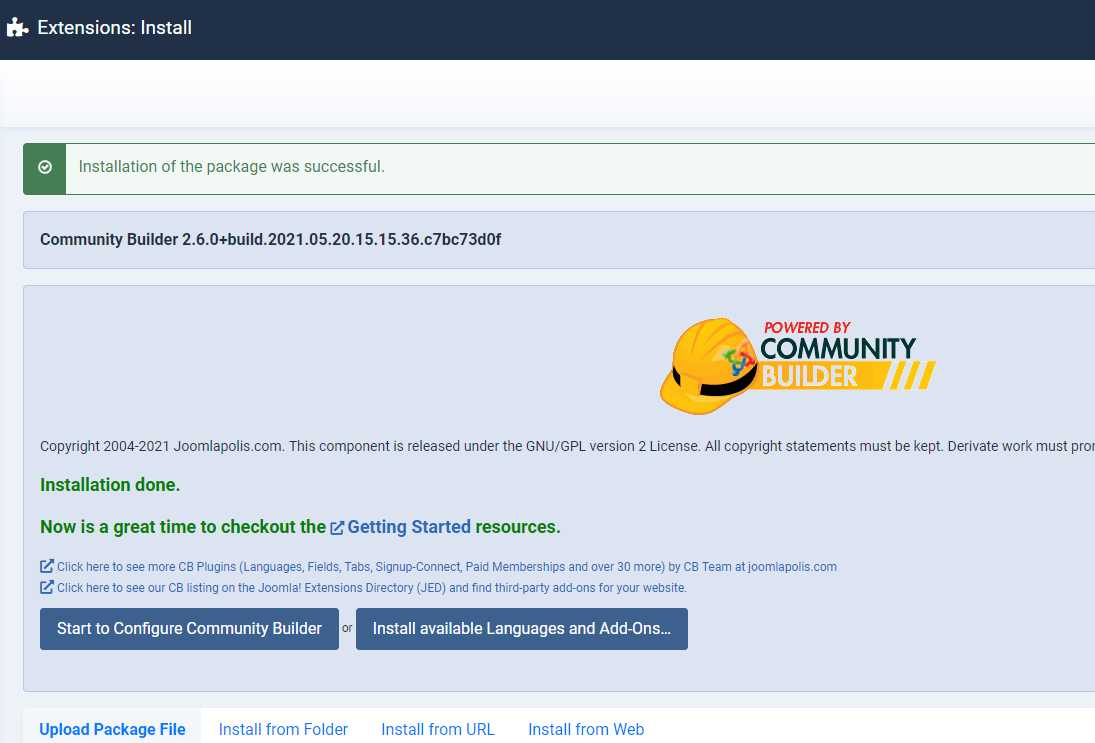
Task: Click the external-link icon before JED listing link
Action: point(47,587)
